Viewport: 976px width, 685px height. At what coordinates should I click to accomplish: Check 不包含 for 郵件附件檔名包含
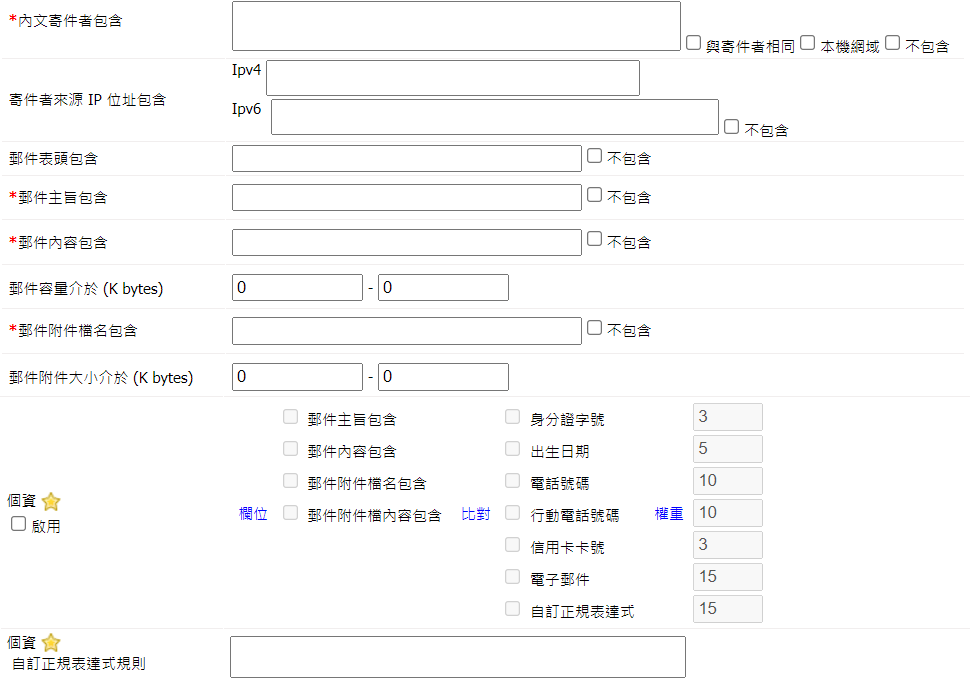pyautogui.click(x=594, y=327)
